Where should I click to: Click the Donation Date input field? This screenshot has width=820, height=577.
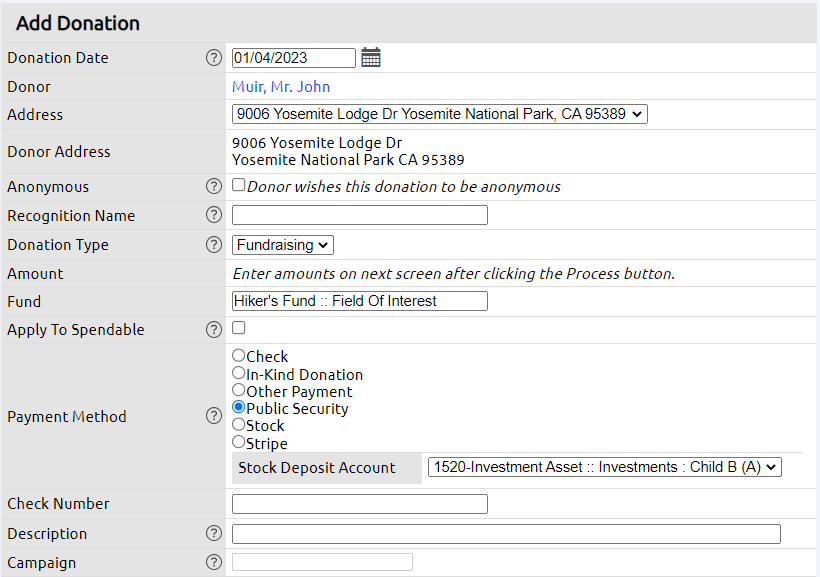(x=294, y=58)
